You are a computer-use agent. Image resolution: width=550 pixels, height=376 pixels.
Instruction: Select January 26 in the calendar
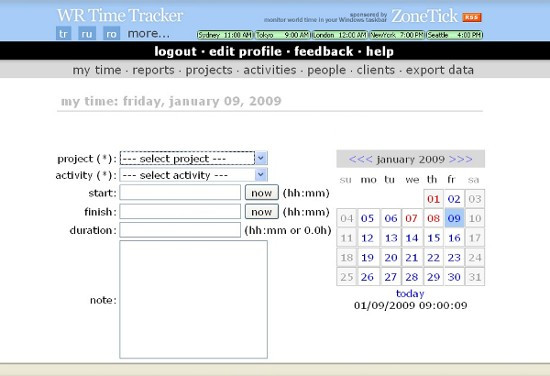[x=368, y=277]
